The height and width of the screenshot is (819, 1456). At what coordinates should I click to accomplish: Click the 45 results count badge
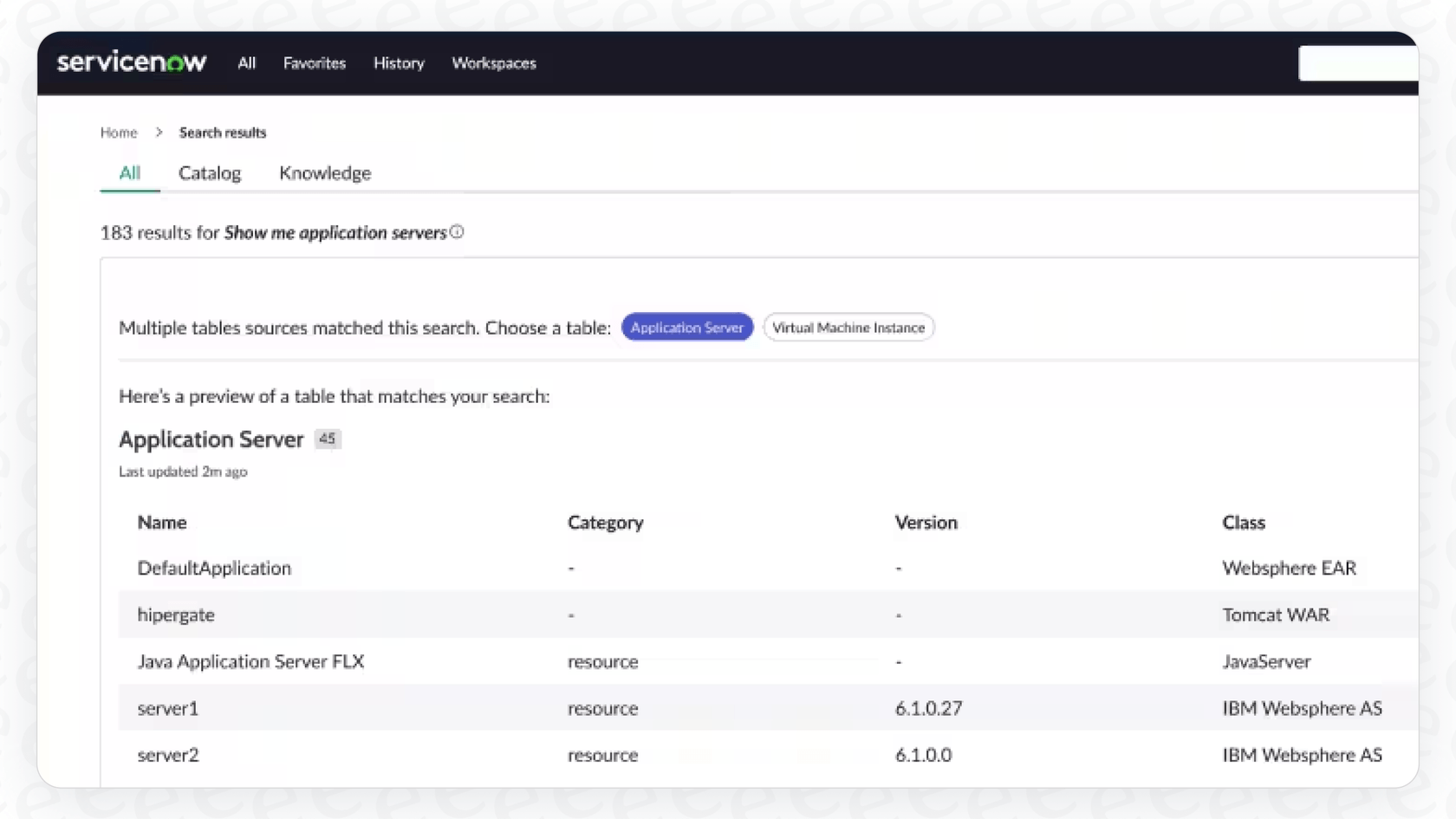click(327, 439)
